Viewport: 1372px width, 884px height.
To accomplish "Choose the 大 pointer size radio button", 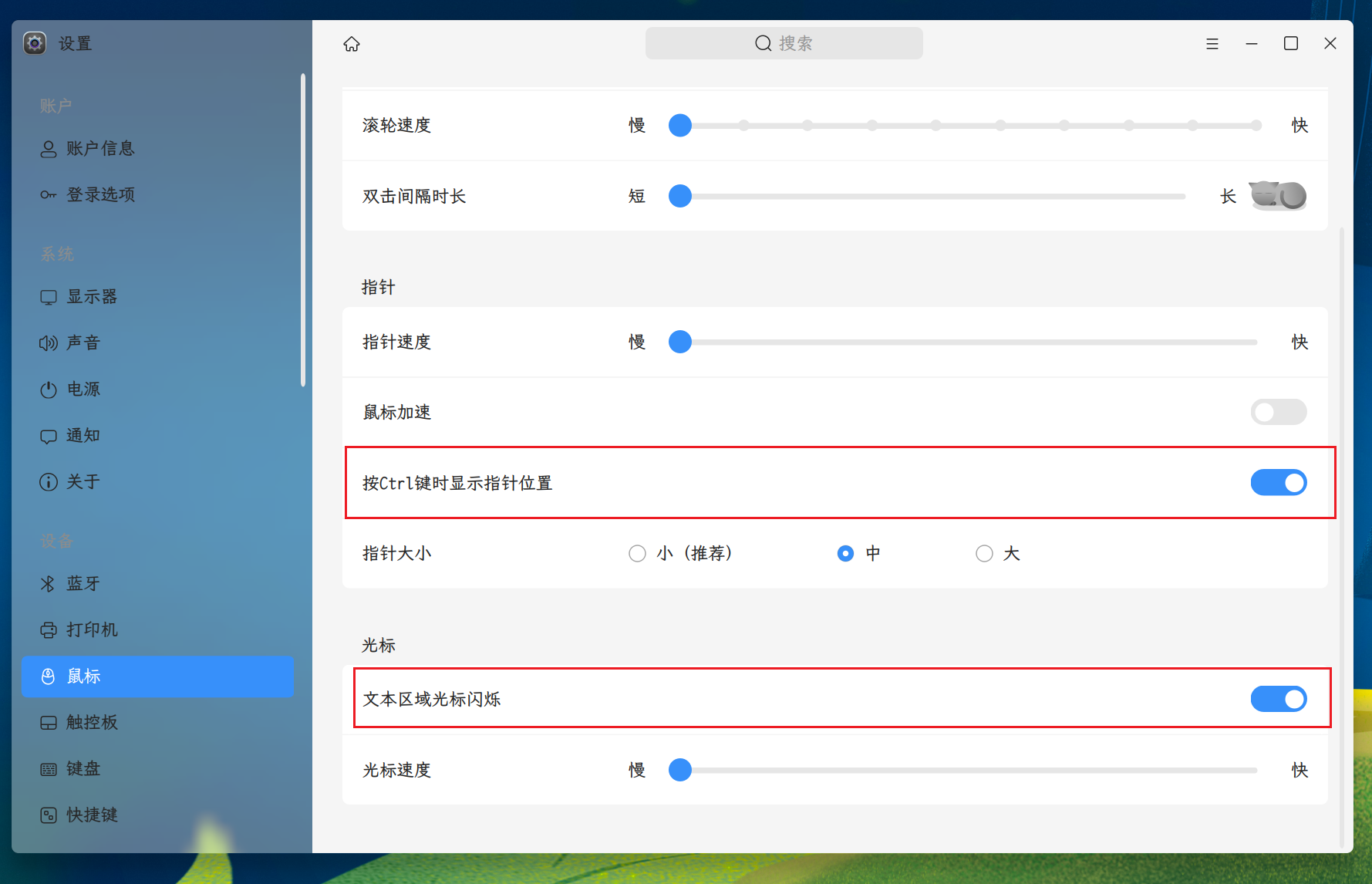I will coord(984,554).
